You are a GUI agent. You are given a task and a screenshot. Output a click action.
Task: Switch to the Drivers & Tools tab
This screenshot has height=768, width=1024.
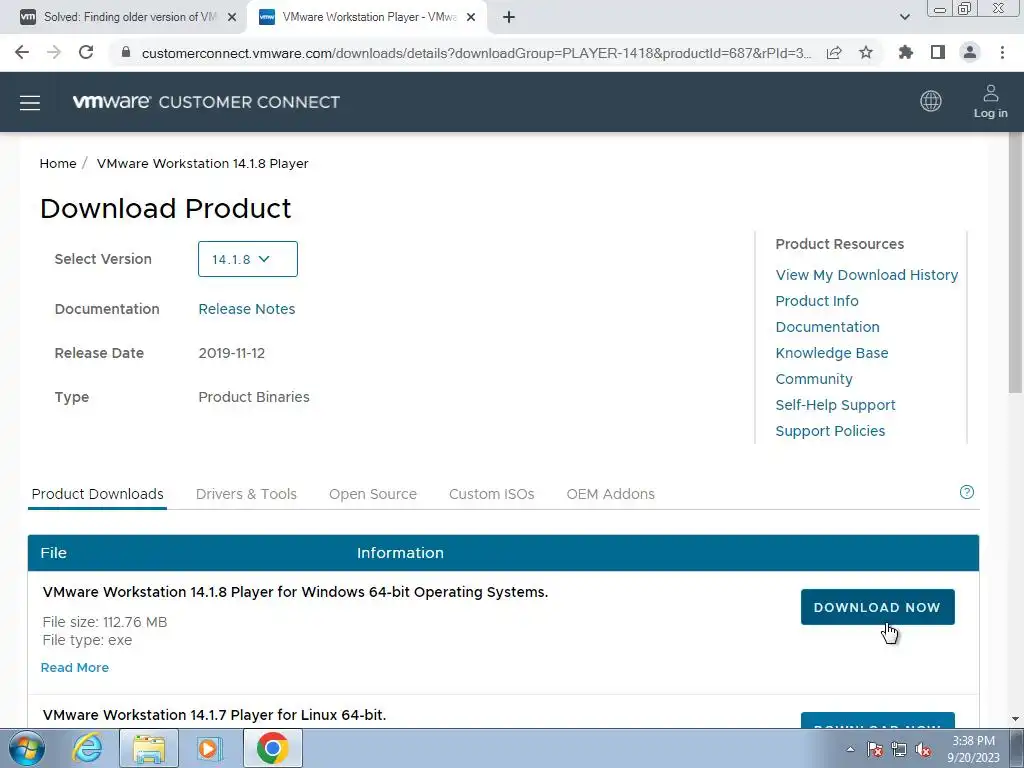pyautogui.click(x=246, y=494)
